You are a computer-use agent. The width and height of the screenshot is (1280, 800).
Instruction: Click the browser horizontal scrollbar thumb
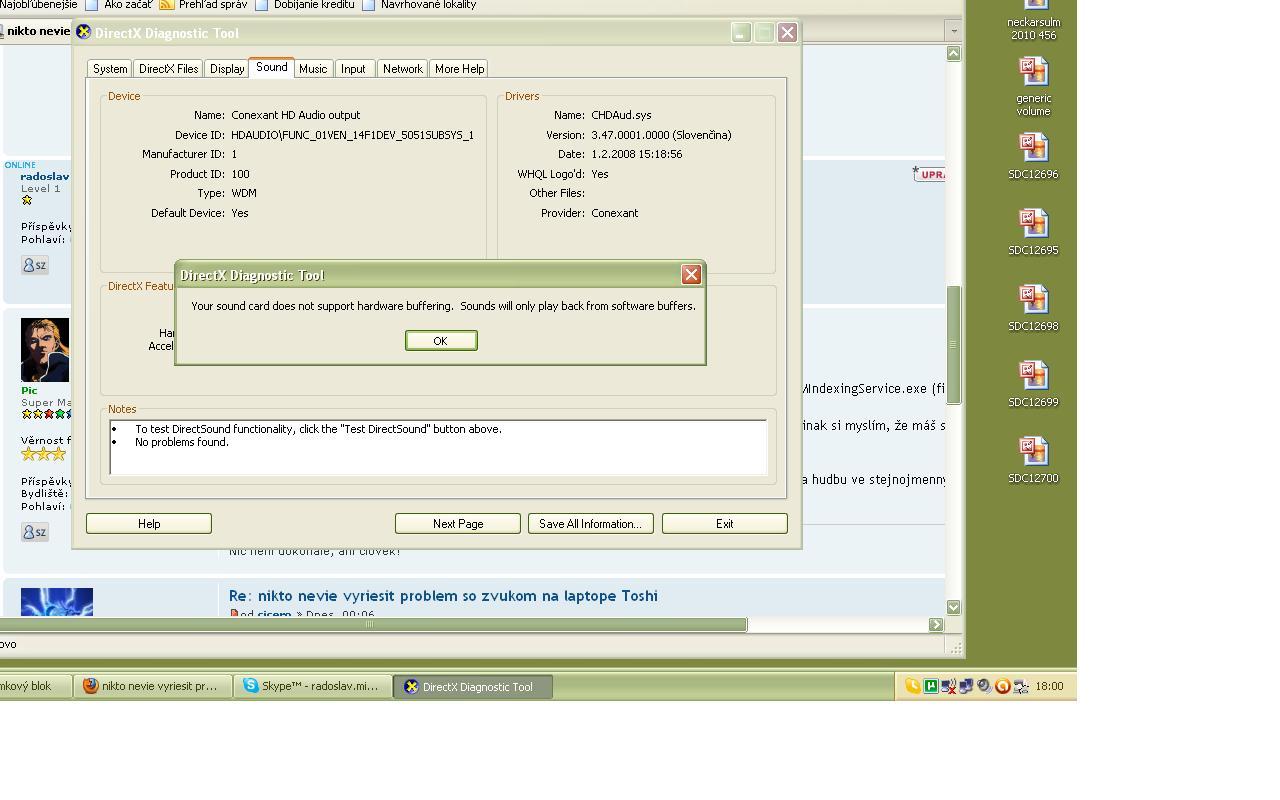click(x=372, y=625)
